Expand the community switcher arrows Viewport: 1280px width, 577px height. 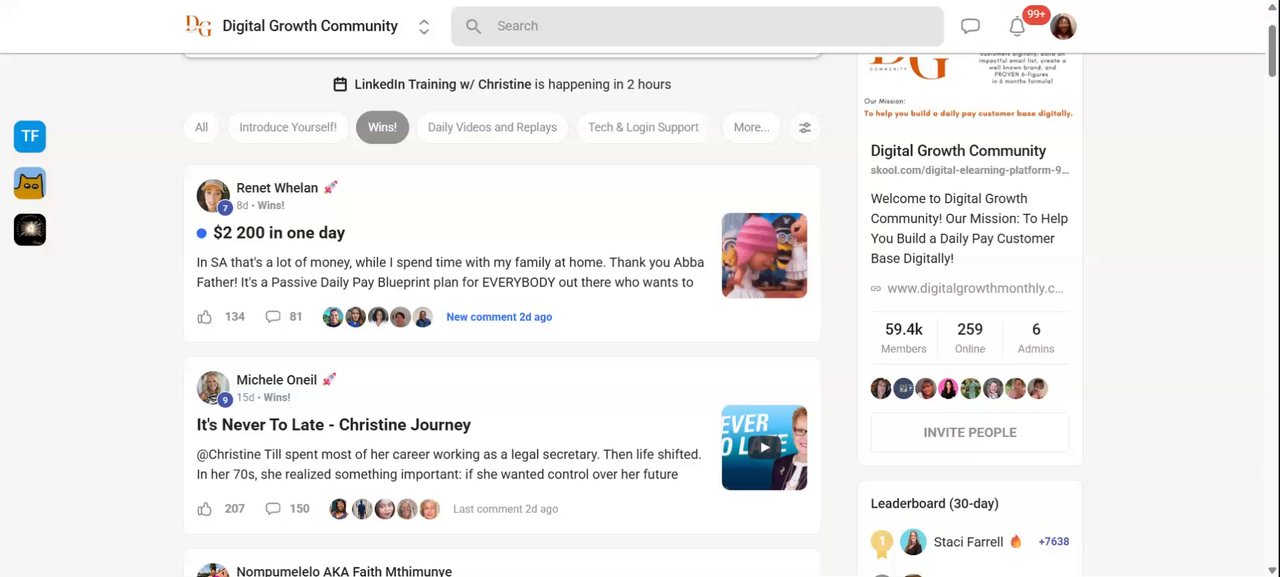tap(424, 27)
